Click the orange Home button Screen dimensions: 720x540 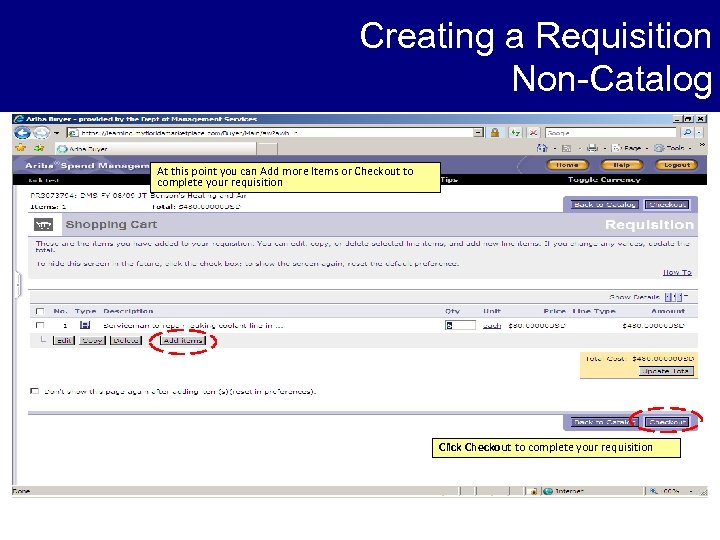click(567, 165)
